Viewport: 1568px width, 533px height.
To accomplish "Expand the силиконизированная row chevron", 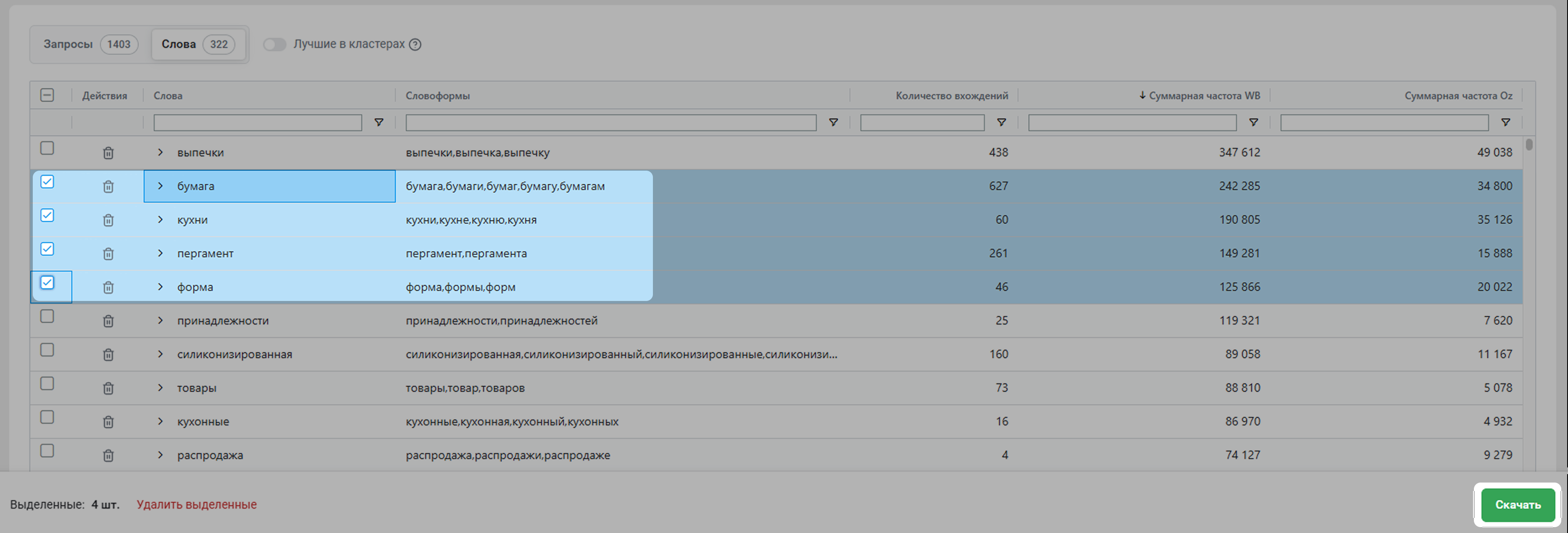I will click(x=160, y=354).
